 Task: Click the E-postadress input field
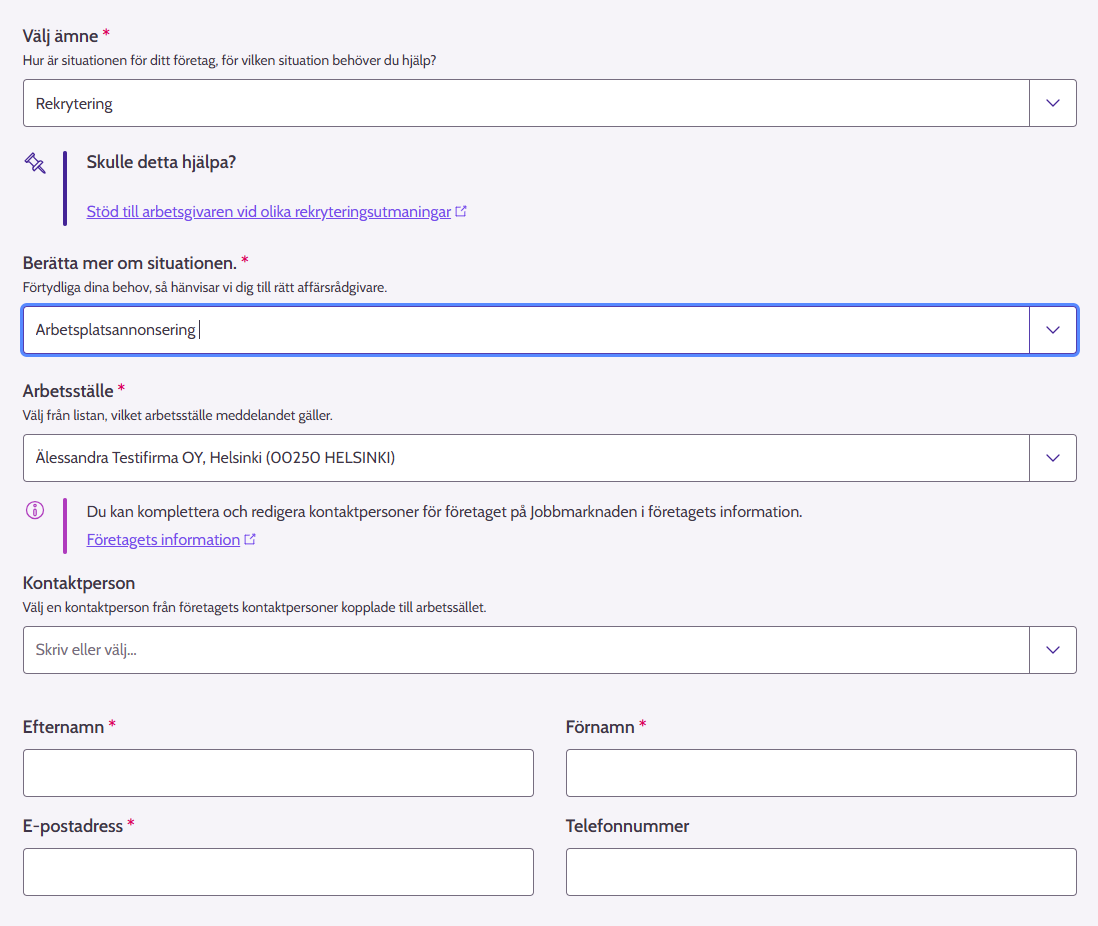pyautogui.click(x=278, y=872)
